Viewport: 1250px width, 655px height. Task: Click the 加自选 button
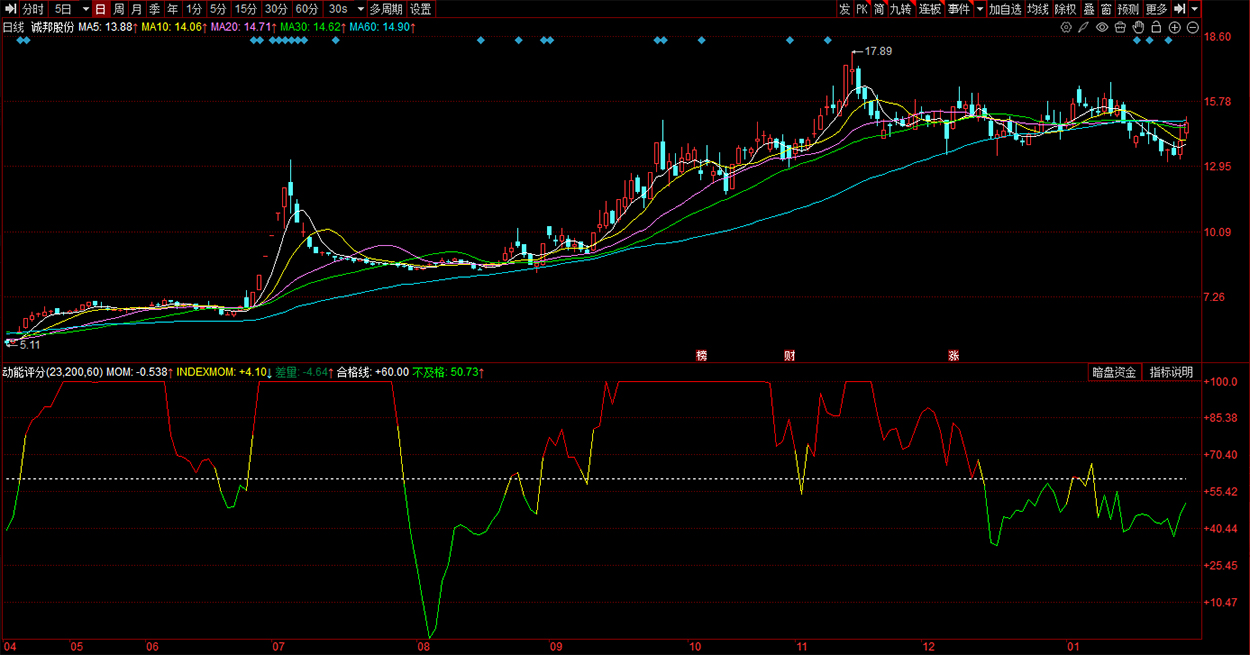click(1005, 9)
